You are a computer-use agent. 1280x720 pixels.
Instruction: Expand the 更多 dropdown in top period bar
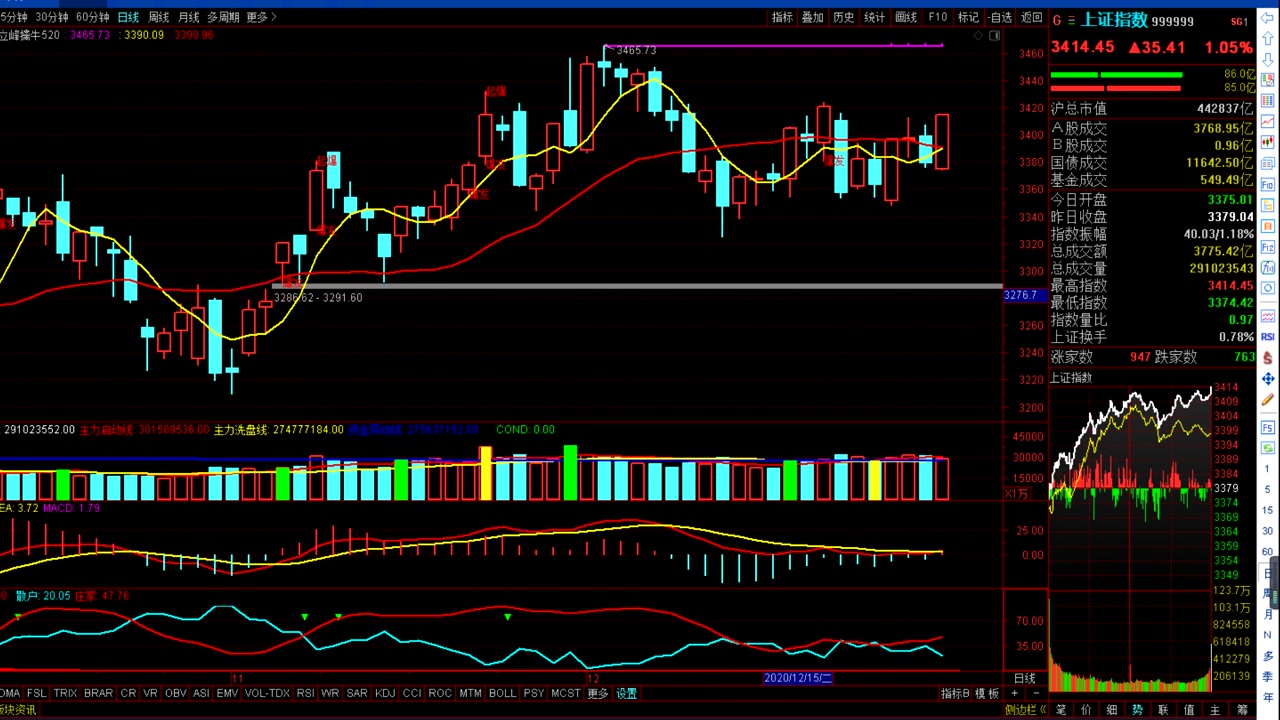point(260,17)
